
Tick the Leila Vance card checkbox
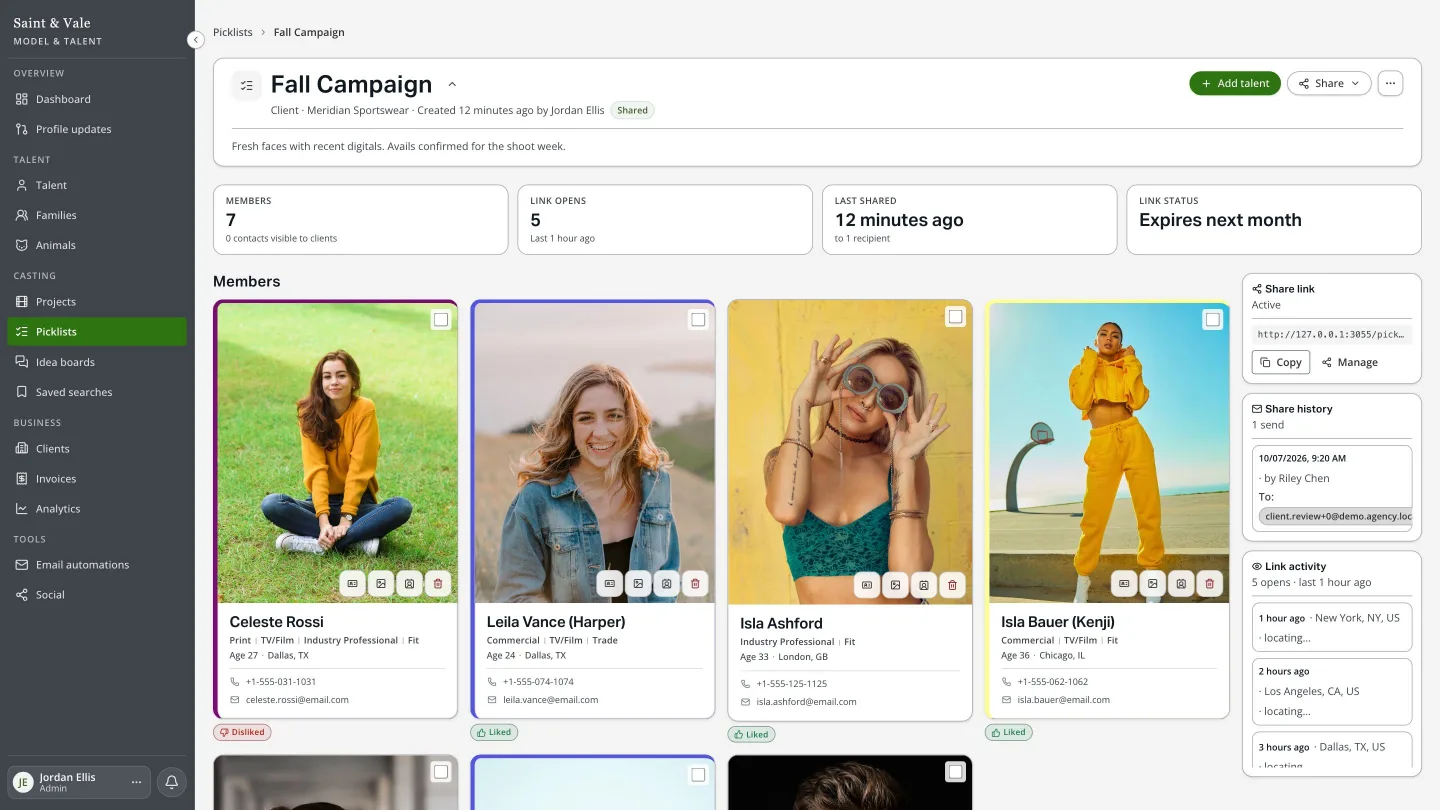tap(698, 320)
